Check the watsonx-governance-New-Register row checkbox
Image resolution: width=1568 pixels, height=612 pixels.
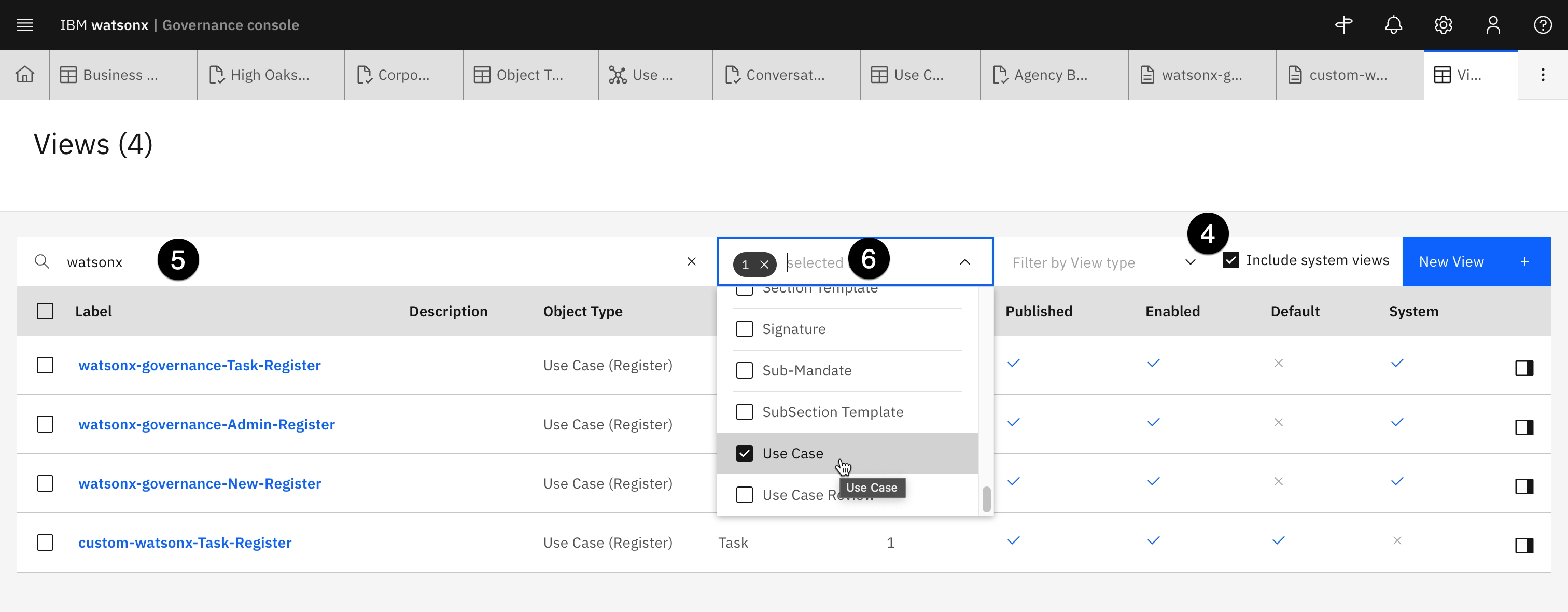point(45,483)
